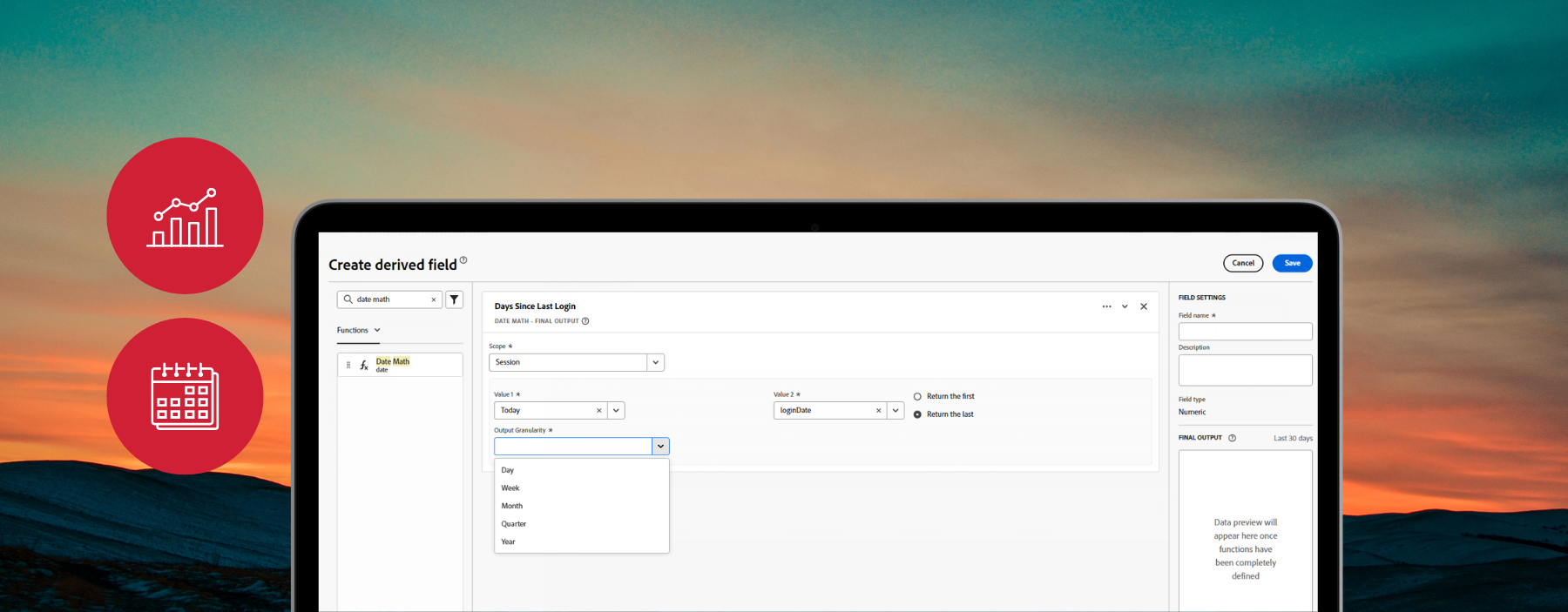1568x612 pixels.
Task: Open the three-dot more options menu
Action: [x=1106, y=306]
